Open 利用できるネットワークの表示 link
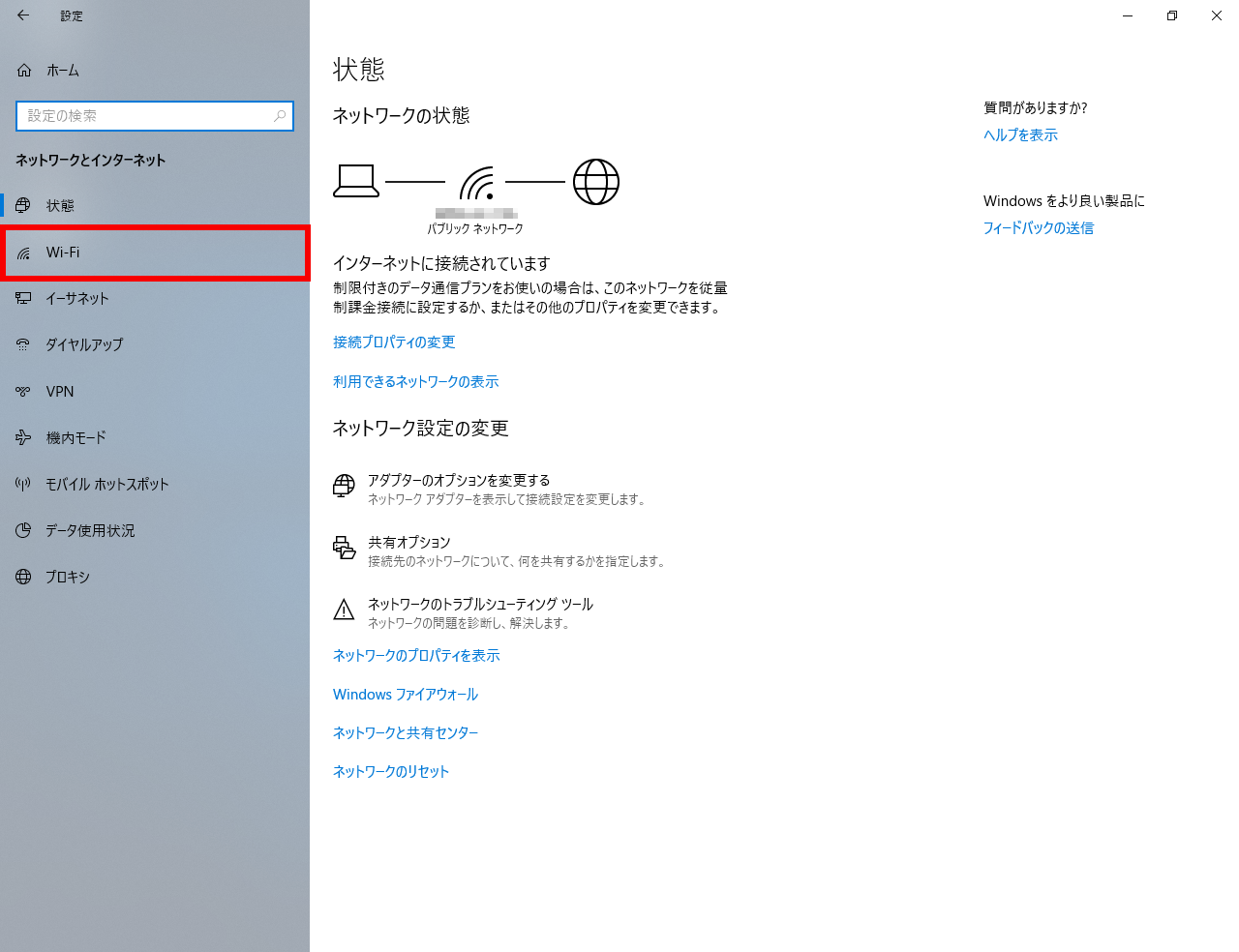 416,382
